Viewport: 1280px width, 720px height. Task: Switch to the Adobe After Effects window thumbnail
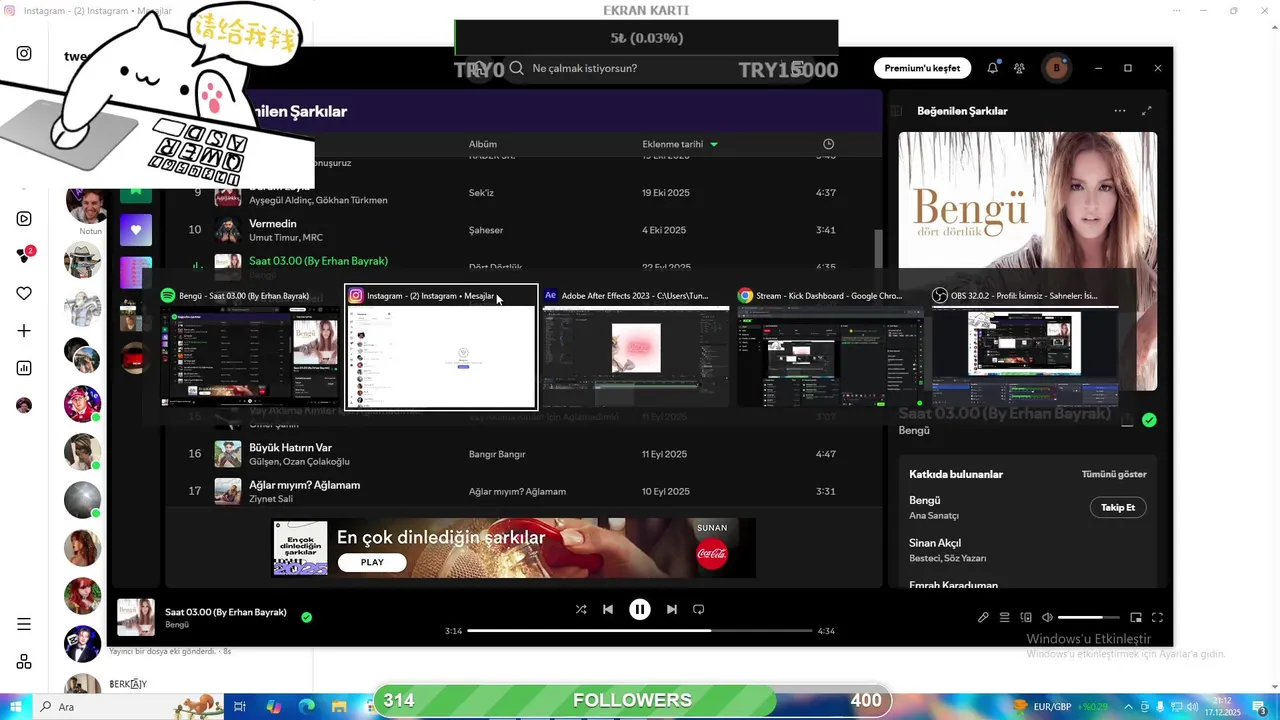[636, 347]
